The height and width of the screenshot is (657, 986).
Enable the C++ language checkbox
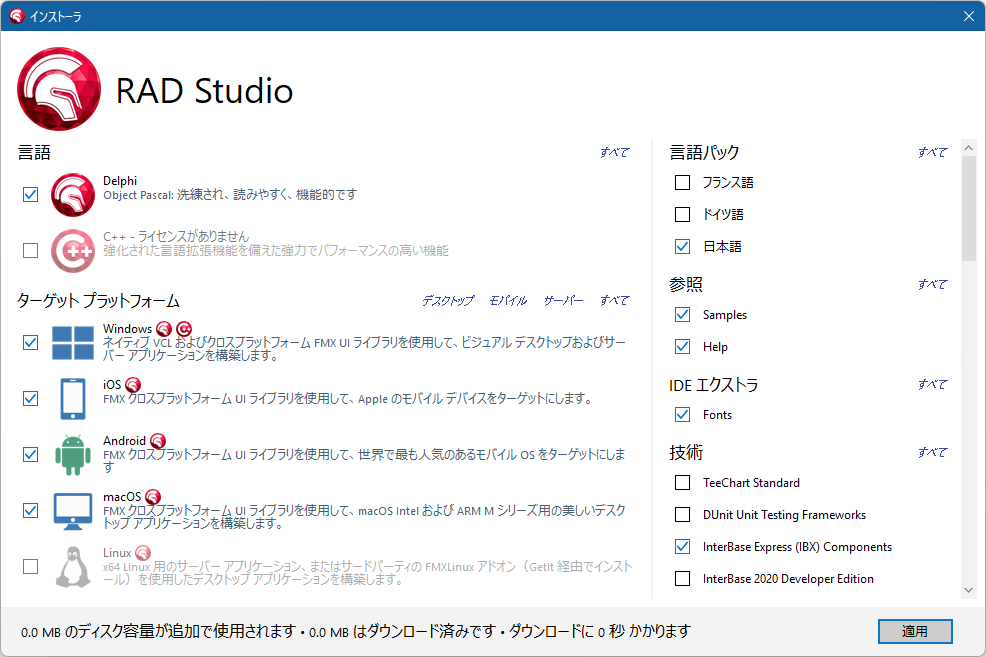coord(30,250)
